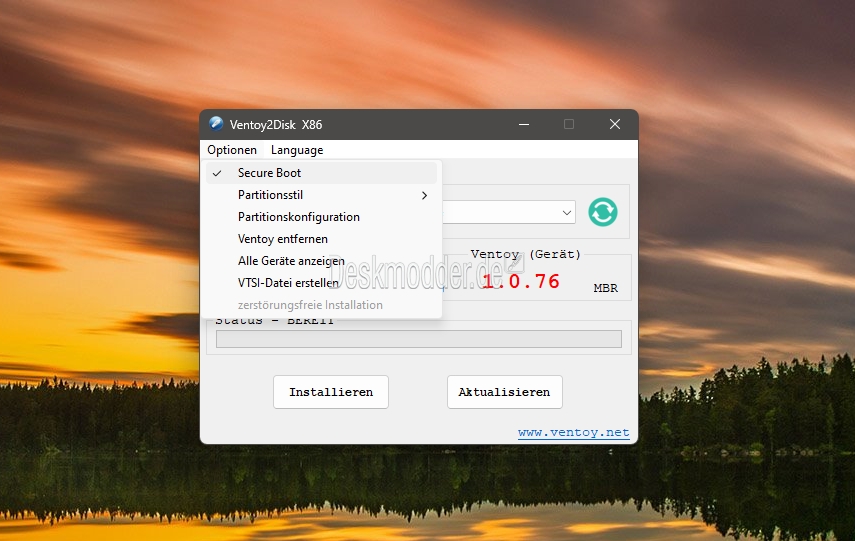Click the status progress bar
The height and width of the screenshot is (541, 855).
coord(419,339)
